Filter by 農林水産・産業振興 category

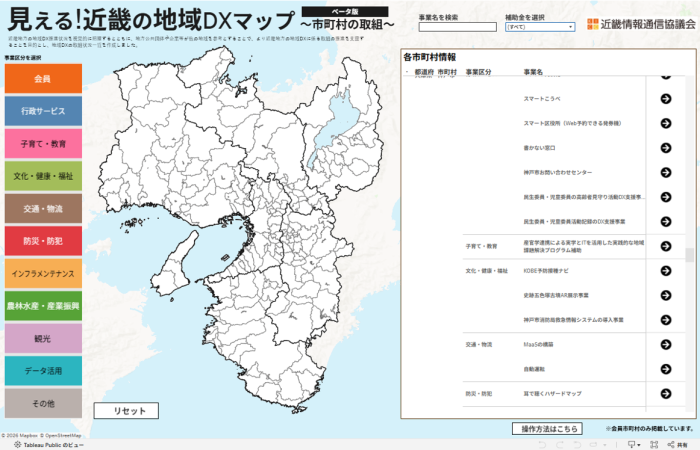pyautogui.click(x=43, y=306)
